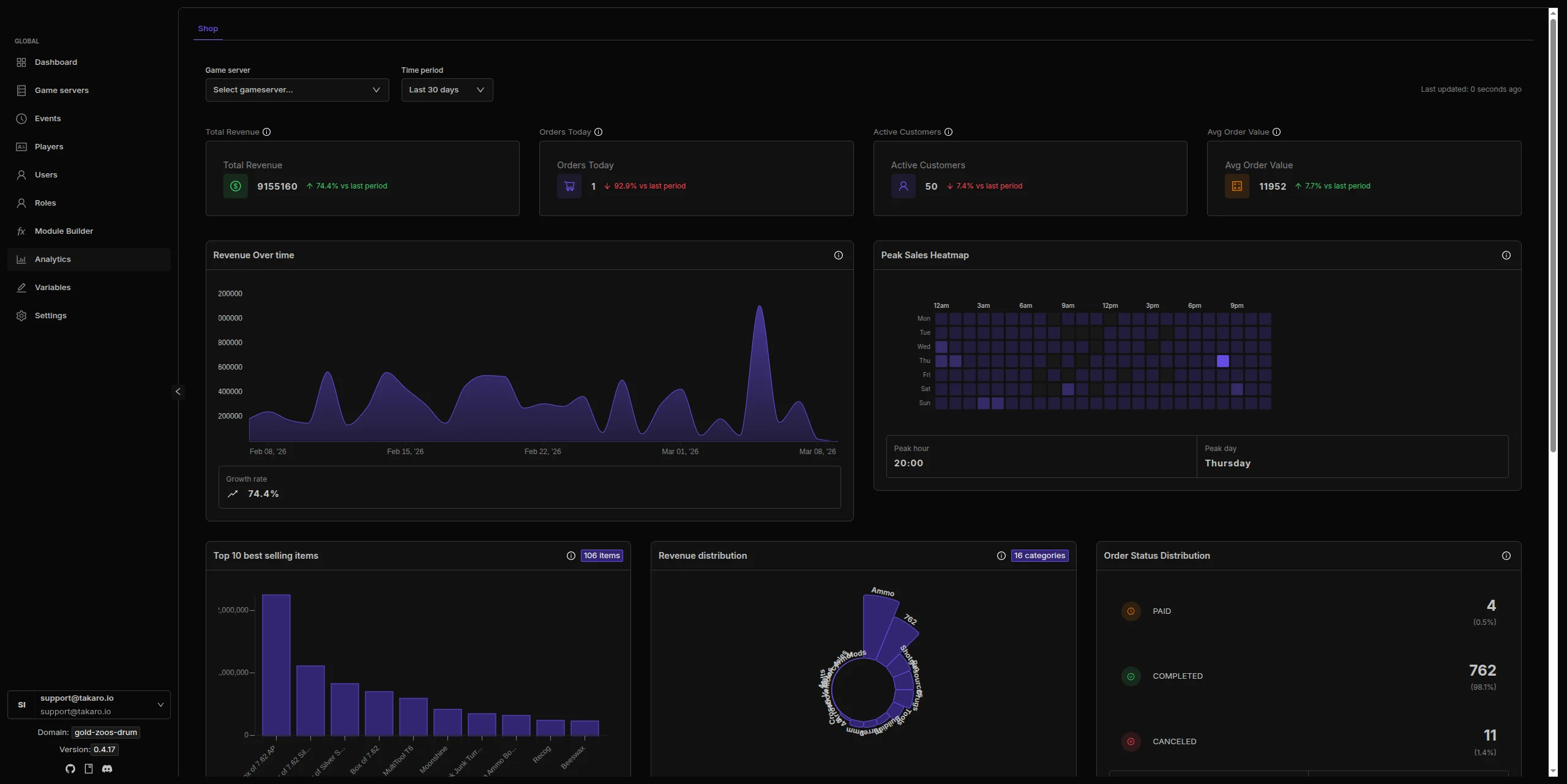
Task: Open Settings from the sidebar
Action: pos(50,315)
